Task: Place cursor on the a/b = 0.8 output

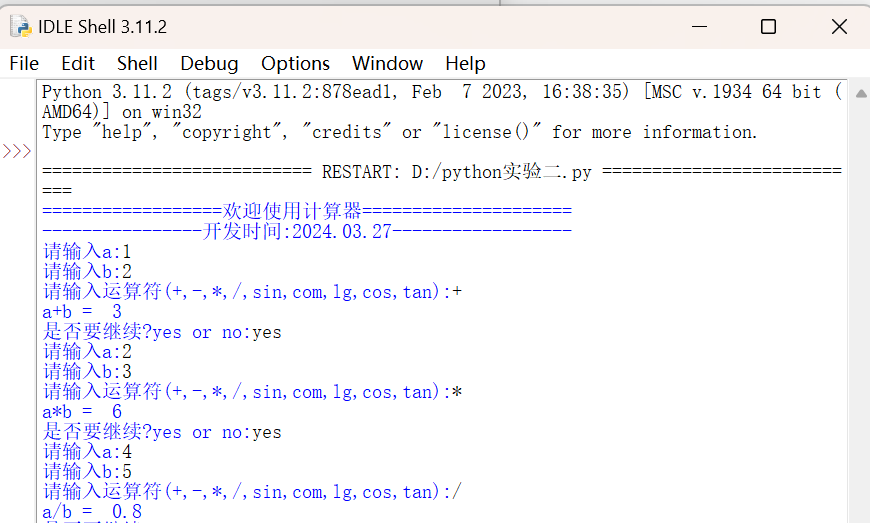Action: (92, 512)
